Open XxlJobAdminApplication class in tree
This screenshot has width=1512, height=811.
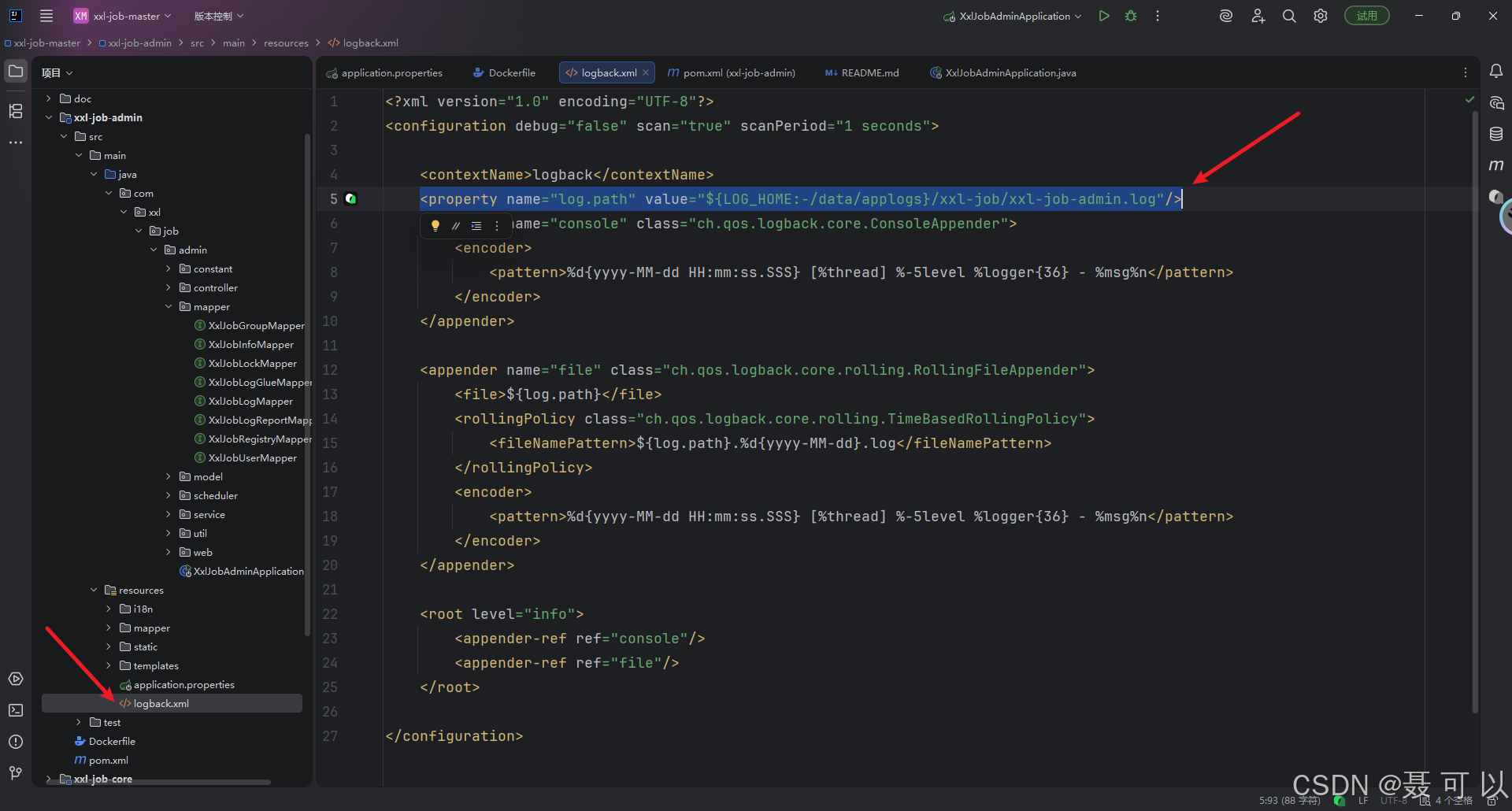tap(242, 571)
